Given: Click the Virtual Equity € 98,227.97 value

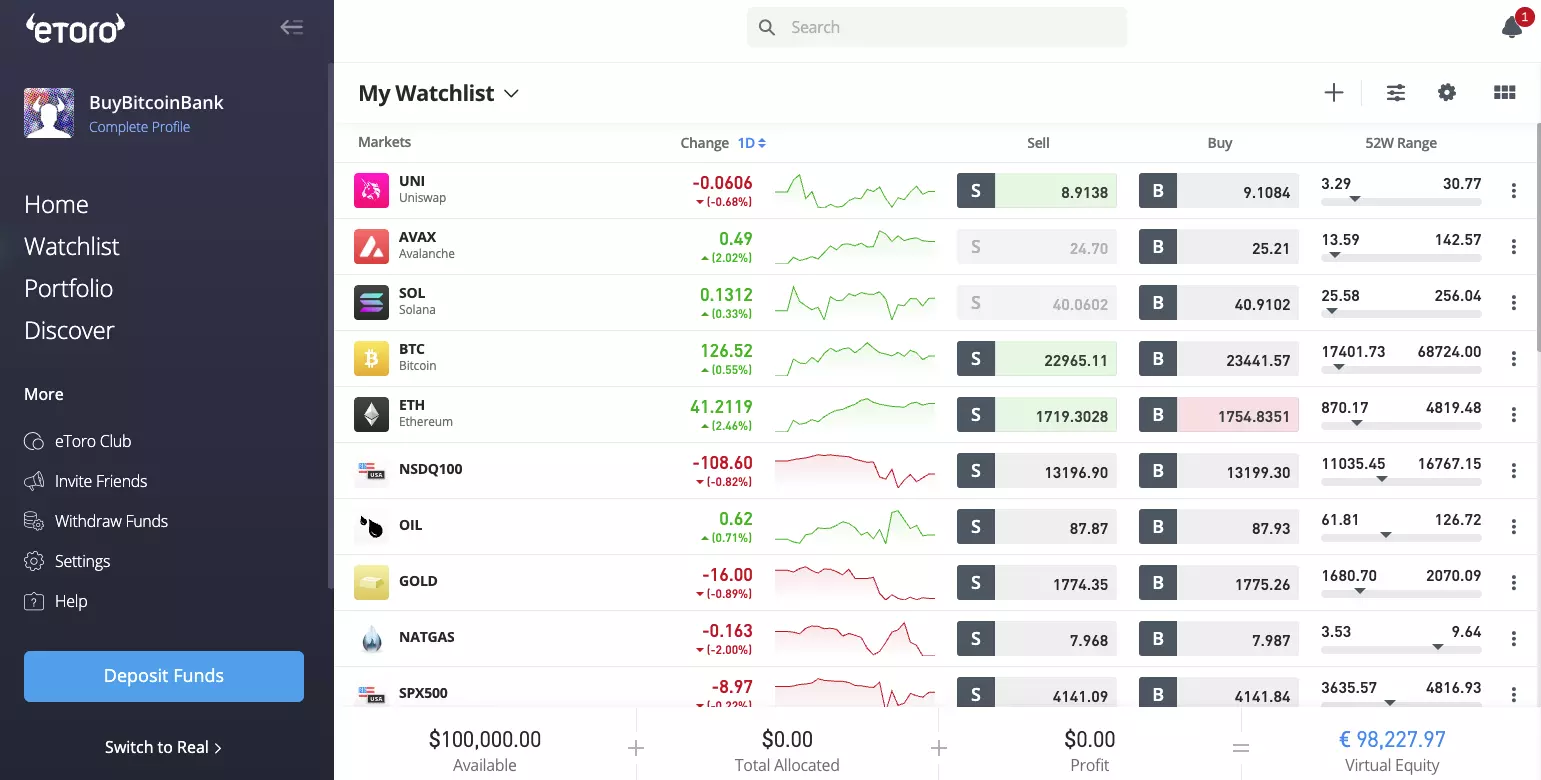Looking at the screenshot, I should [x=1392, y=740].
